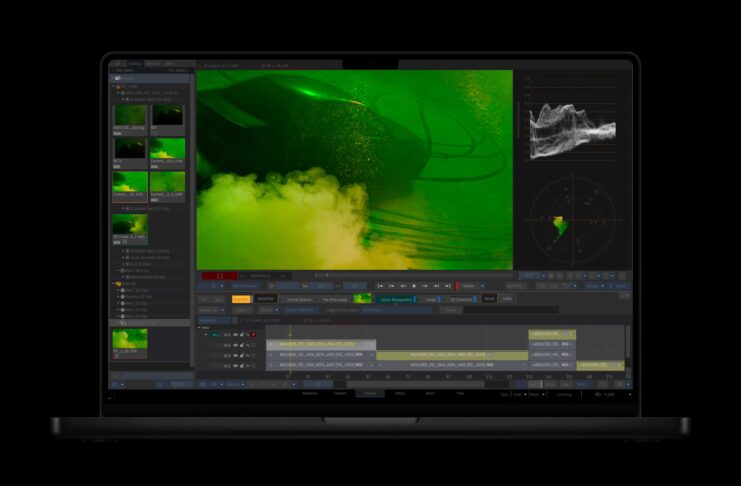The image size is (741, 486).
Task: Click the play backward transport icon
Action: [401, 286]
